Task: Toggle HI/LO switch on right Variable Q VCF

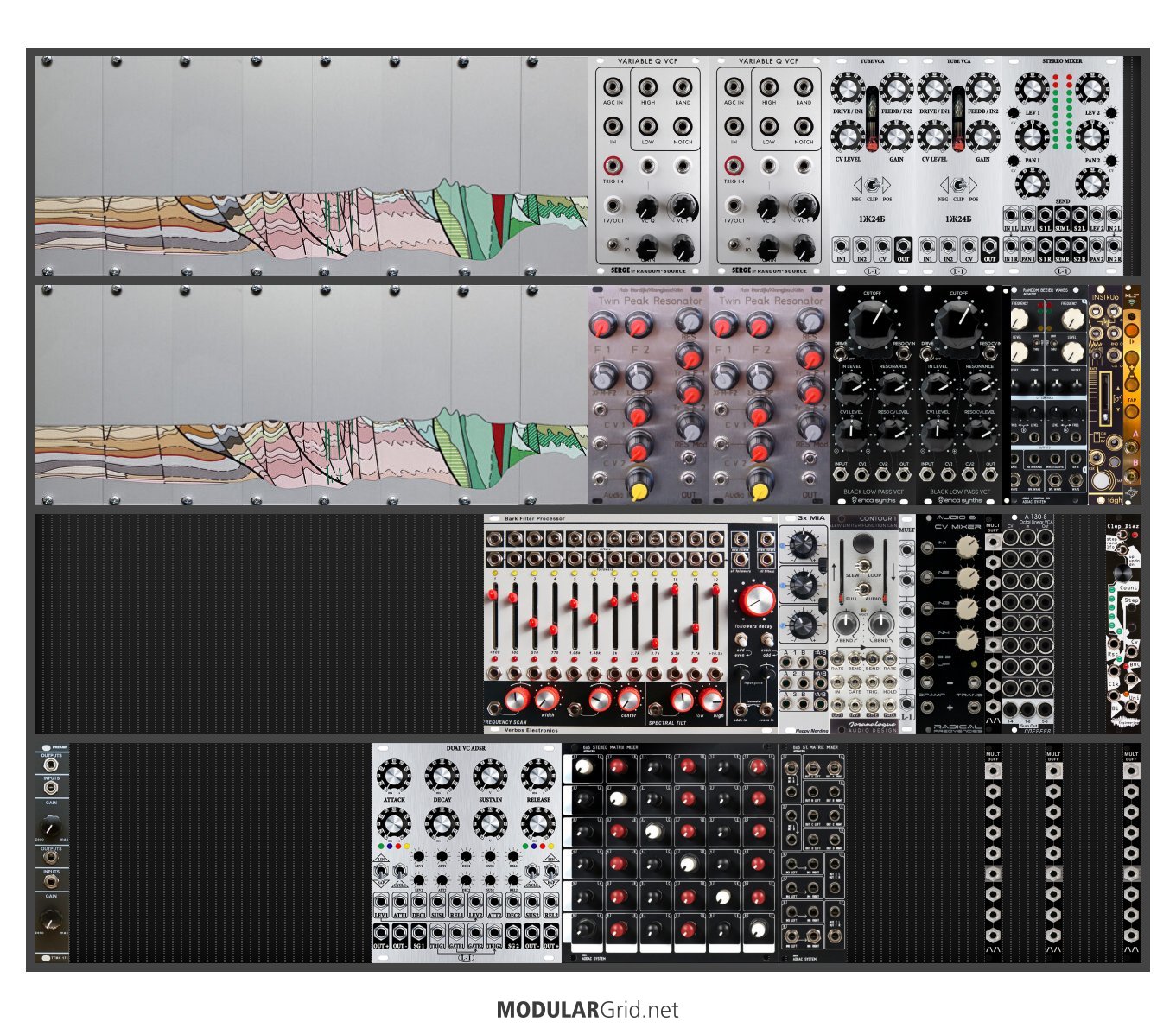Action: 733,245
